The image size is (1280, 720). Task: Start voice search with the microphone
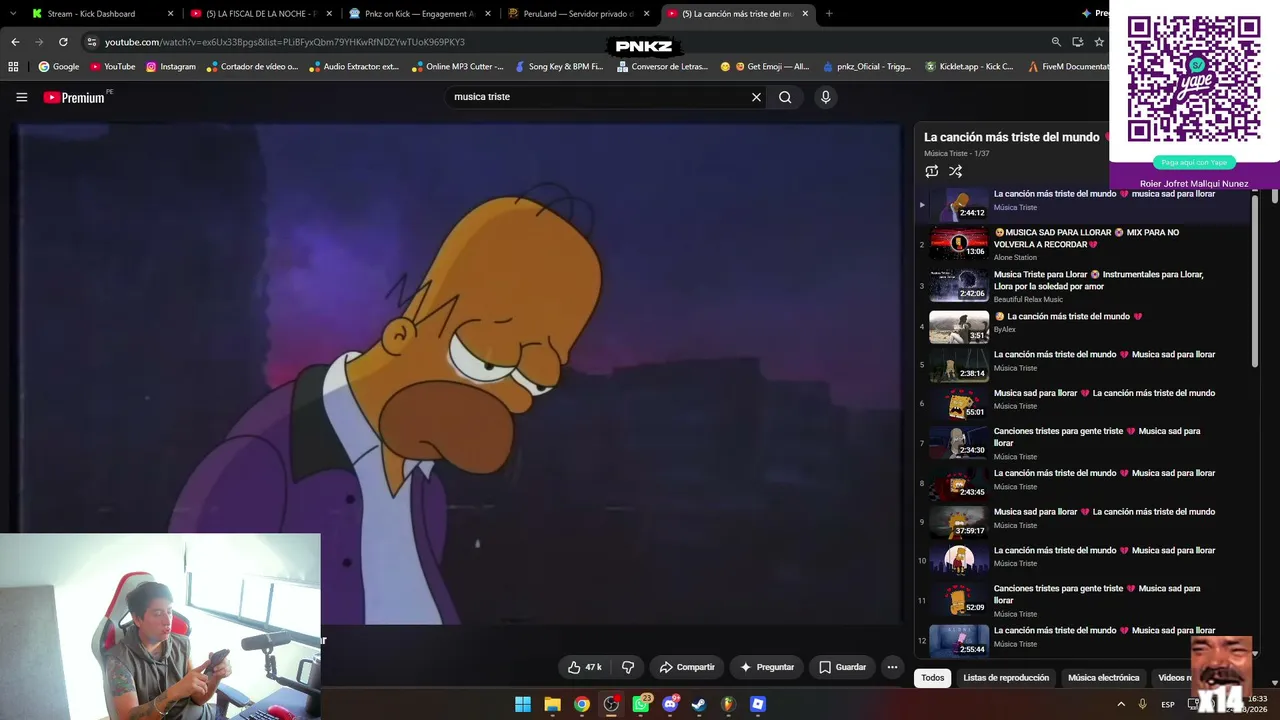coord(825,97)
